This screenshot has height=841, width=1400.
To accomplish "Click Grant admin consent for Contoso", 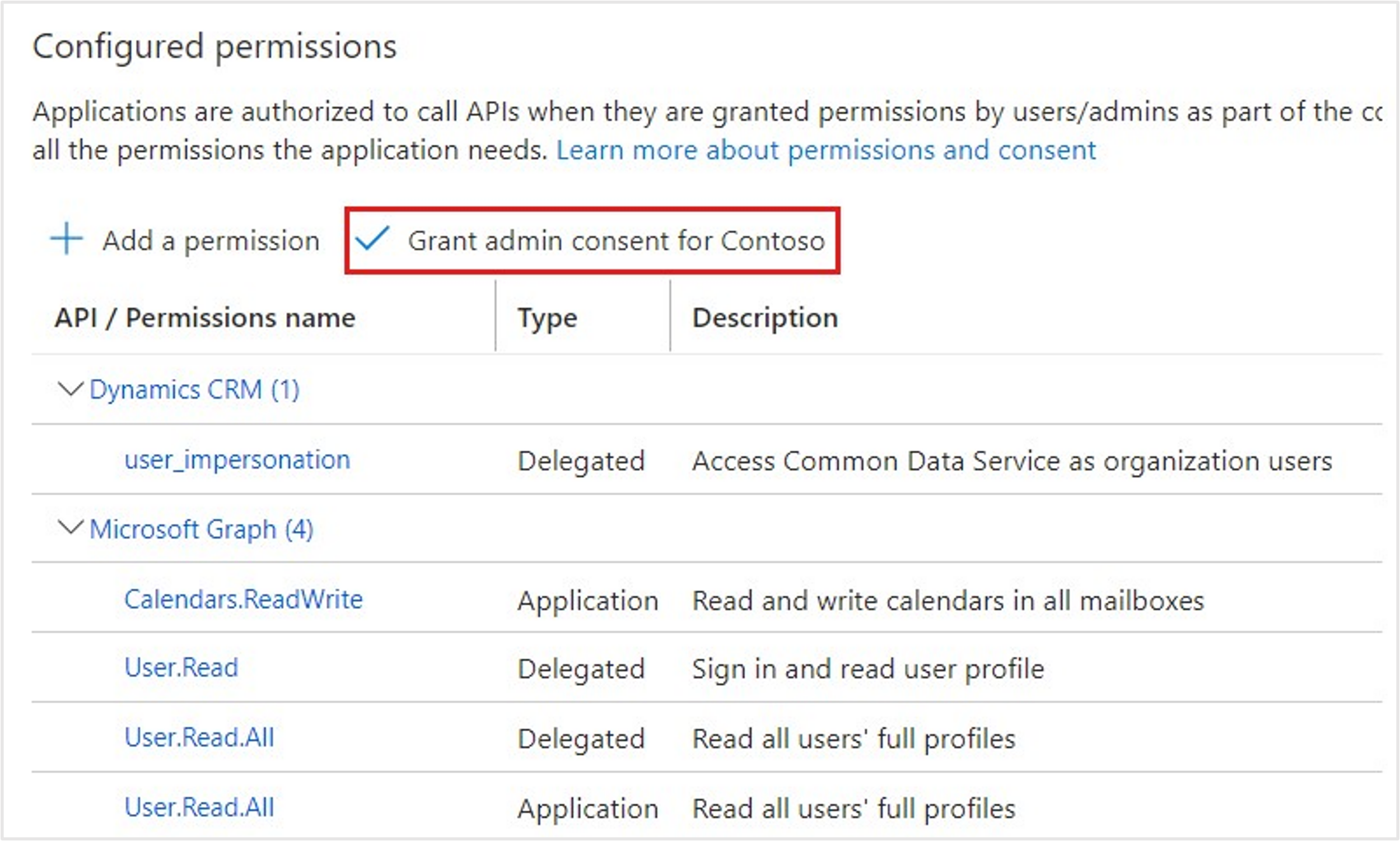I will pos(592,241).
